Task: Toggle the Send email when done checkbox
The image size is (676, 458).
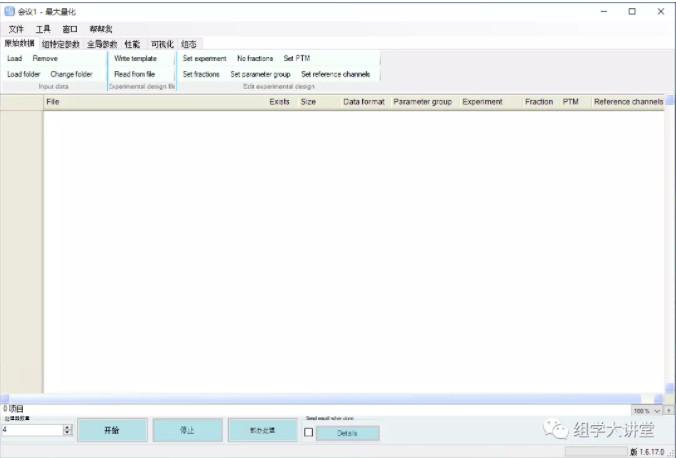Action: pos(308,432)
